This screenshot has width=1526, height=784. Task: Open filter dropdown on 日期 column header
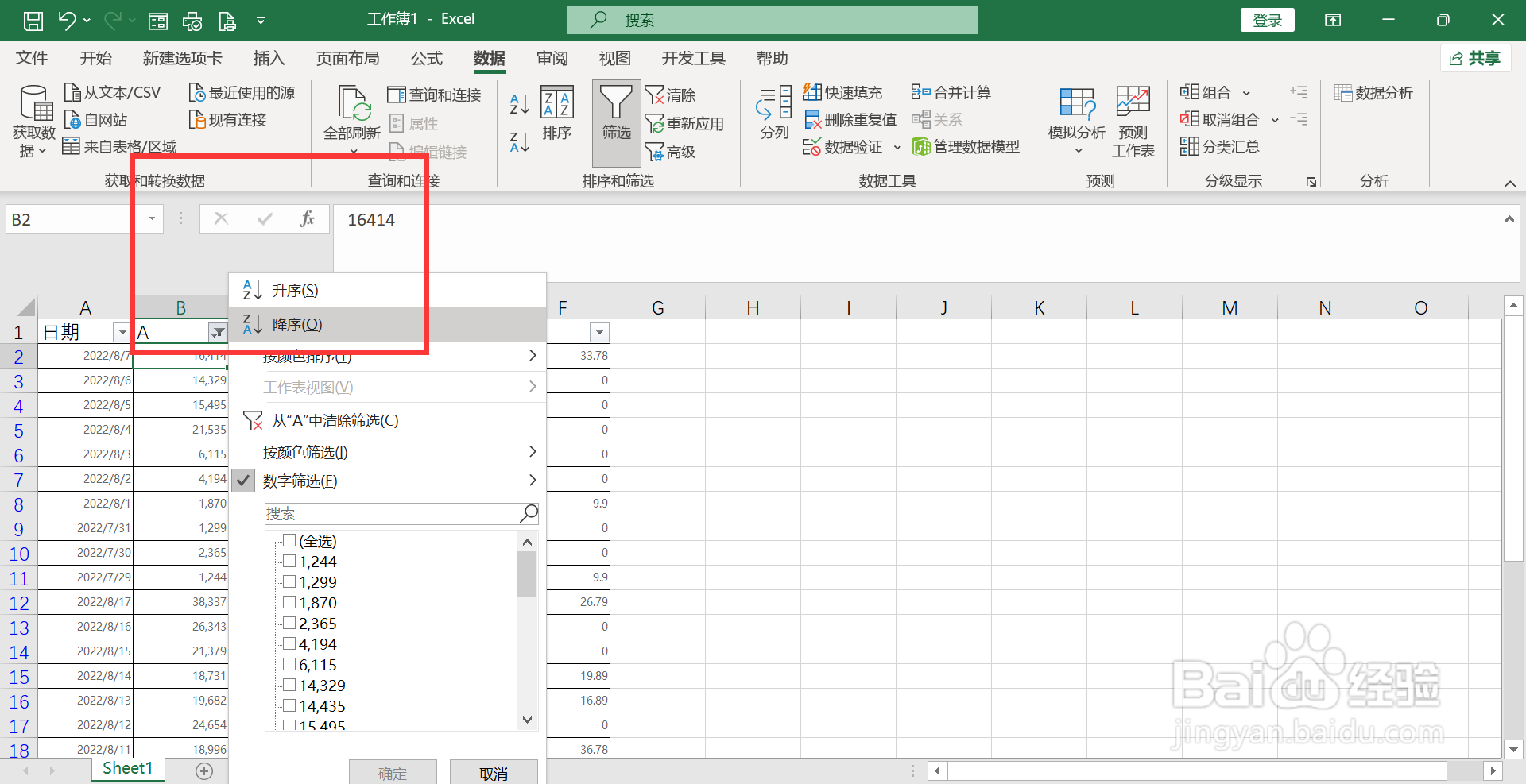[122, 332]
